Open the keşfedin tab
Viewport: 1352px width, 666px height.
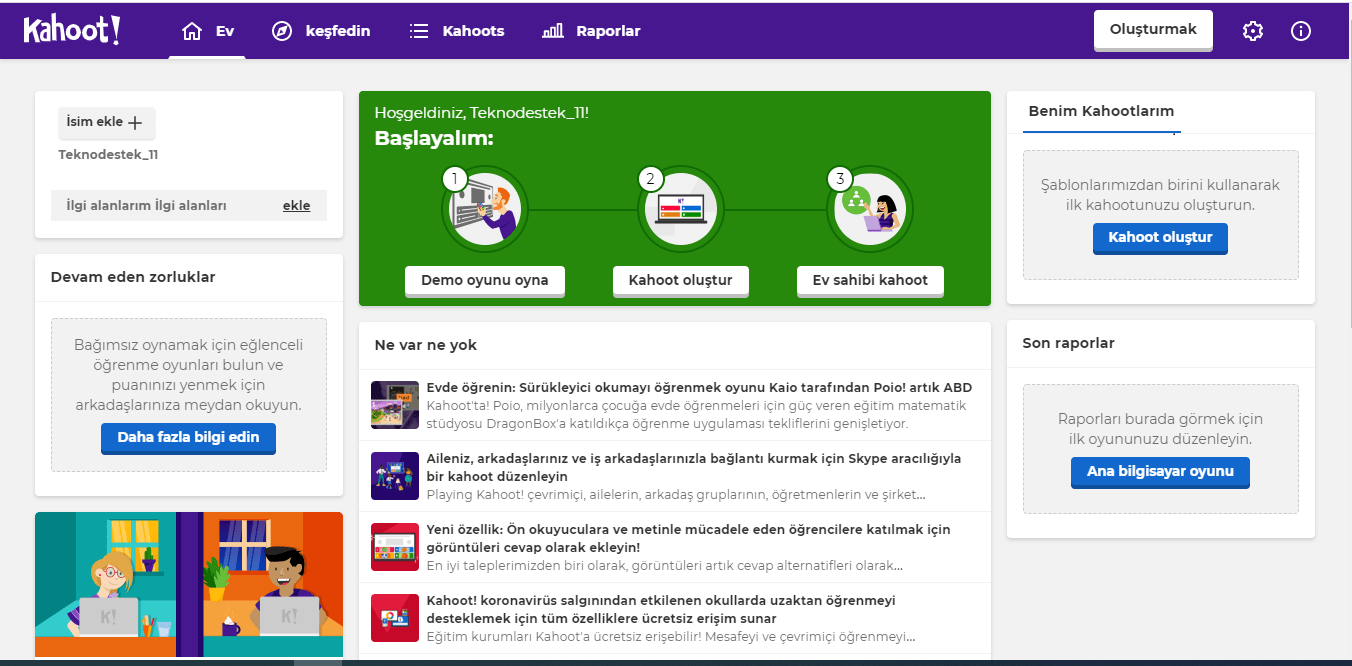pyautogui.click(x=321, y=31)
